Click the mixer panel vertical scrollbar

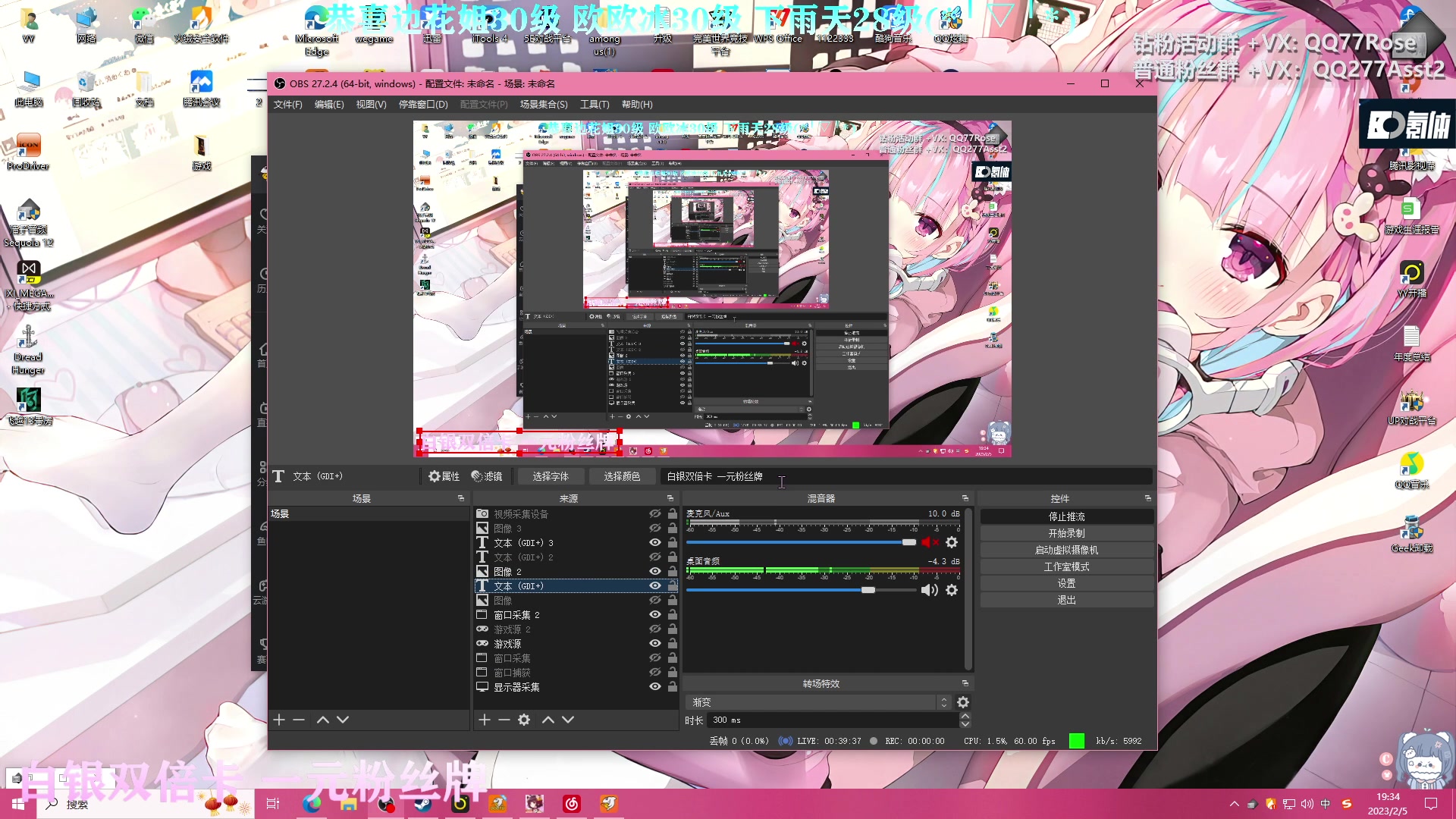(968, 588)
